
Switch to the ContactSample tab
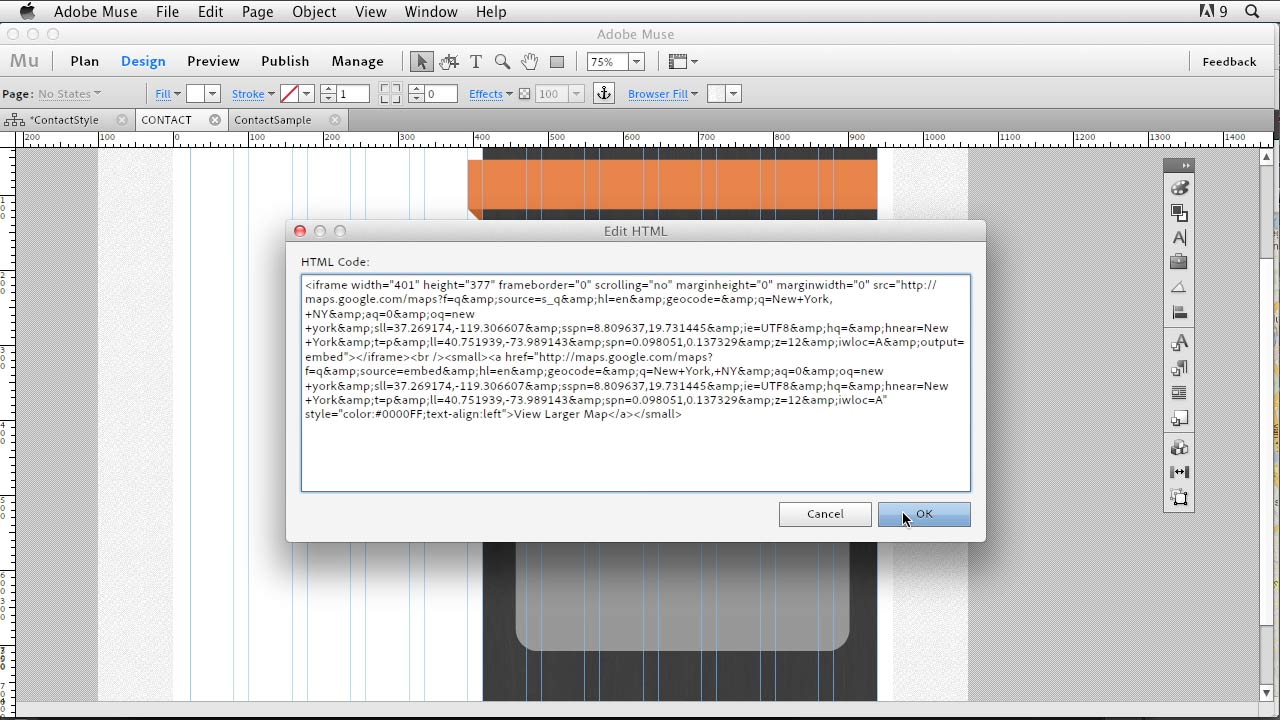pyautogui.click(x=272, y=120)
